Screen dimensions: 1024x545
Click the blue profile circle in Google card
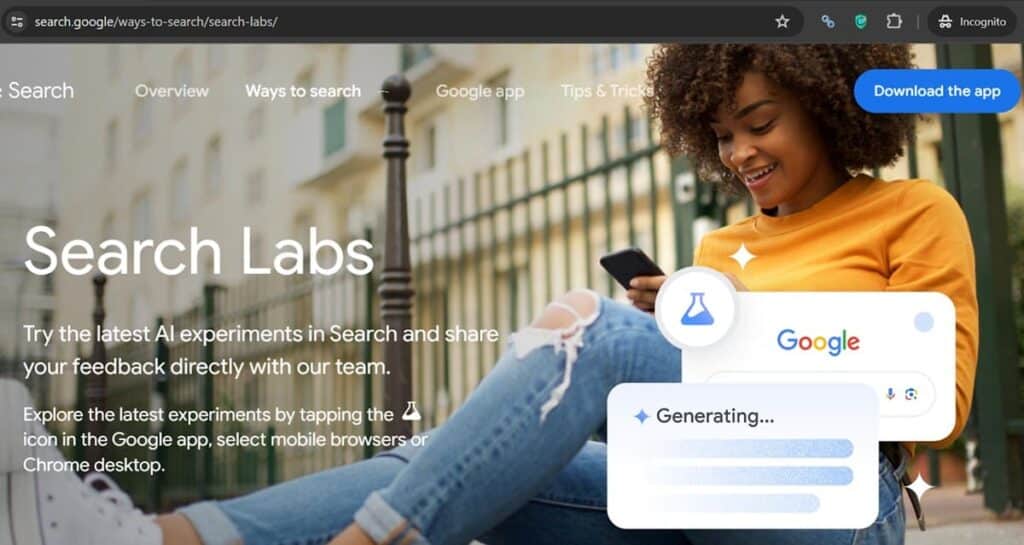[x=923, y=322]
